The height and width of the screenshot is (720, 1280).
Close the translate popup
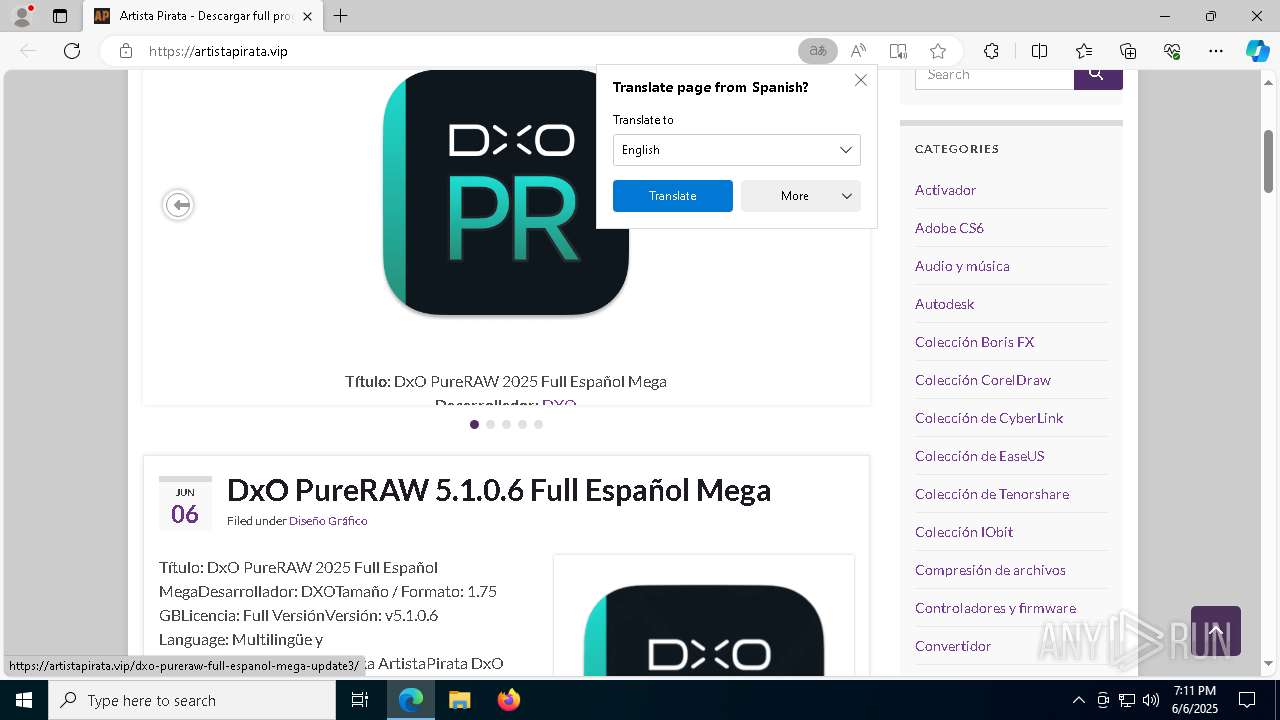tap(861, 80)
